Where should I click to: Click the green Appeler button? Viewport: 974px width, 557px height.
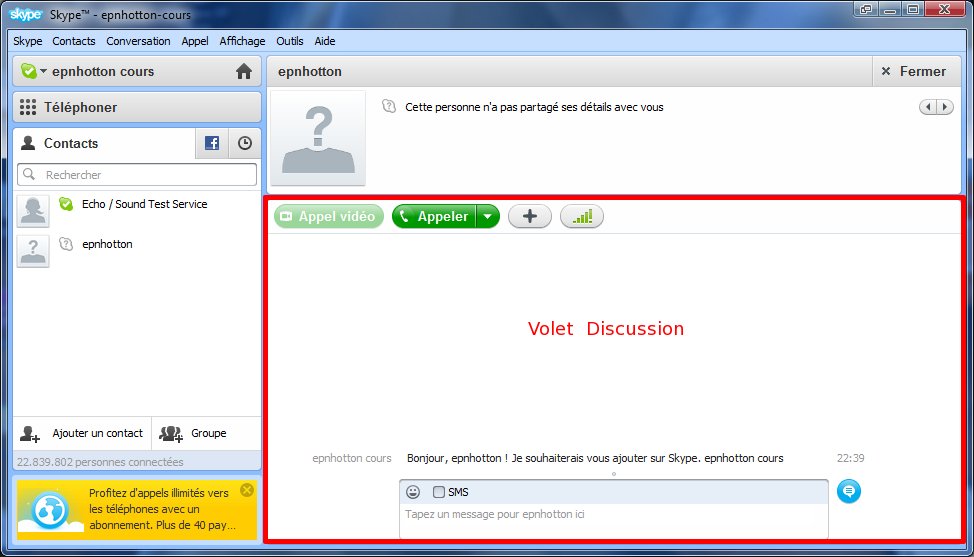(x=434, y=216)
